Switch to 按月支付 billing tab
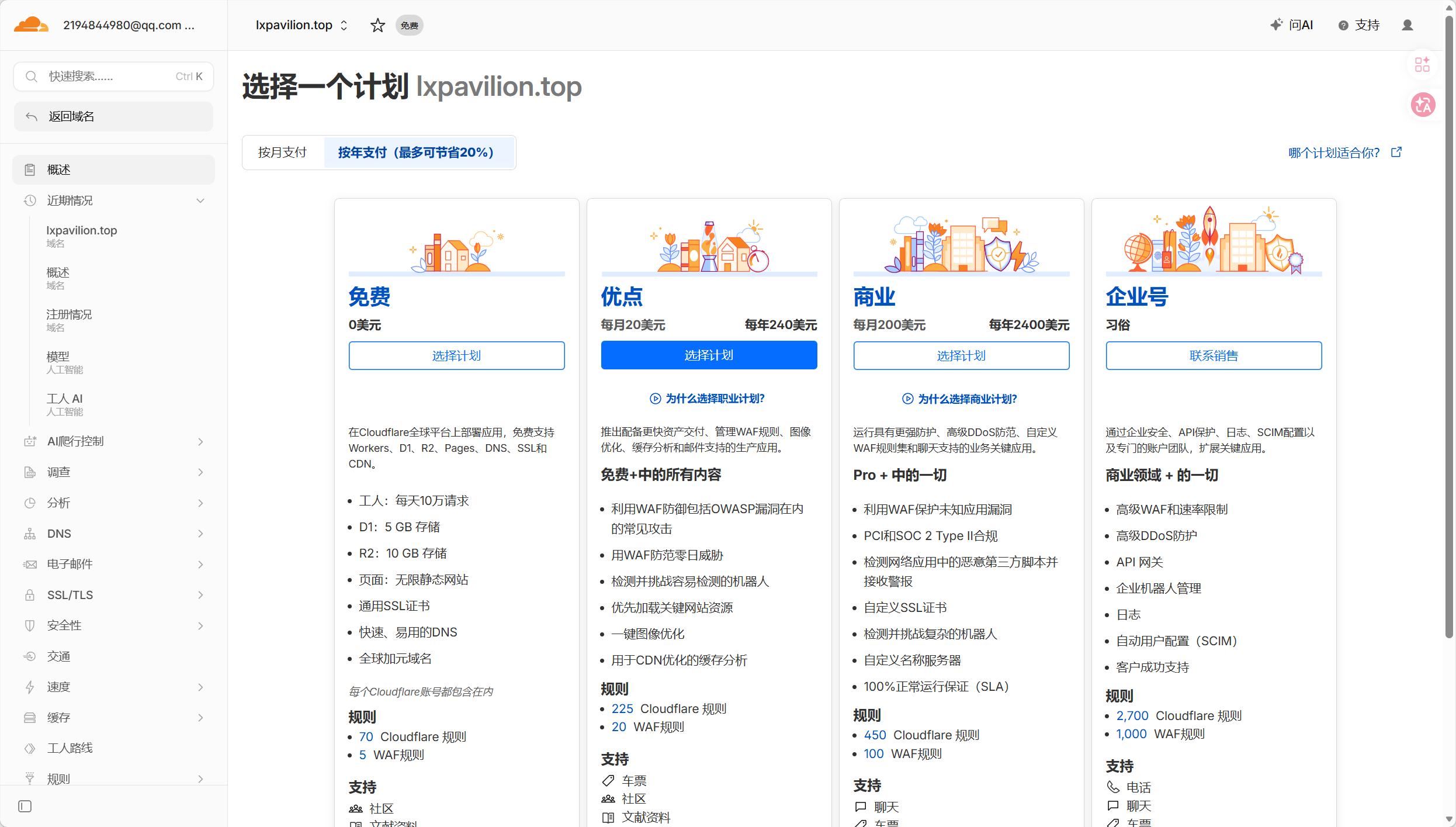This screenshot has height=827, width=1456. [x=283, y=153]
